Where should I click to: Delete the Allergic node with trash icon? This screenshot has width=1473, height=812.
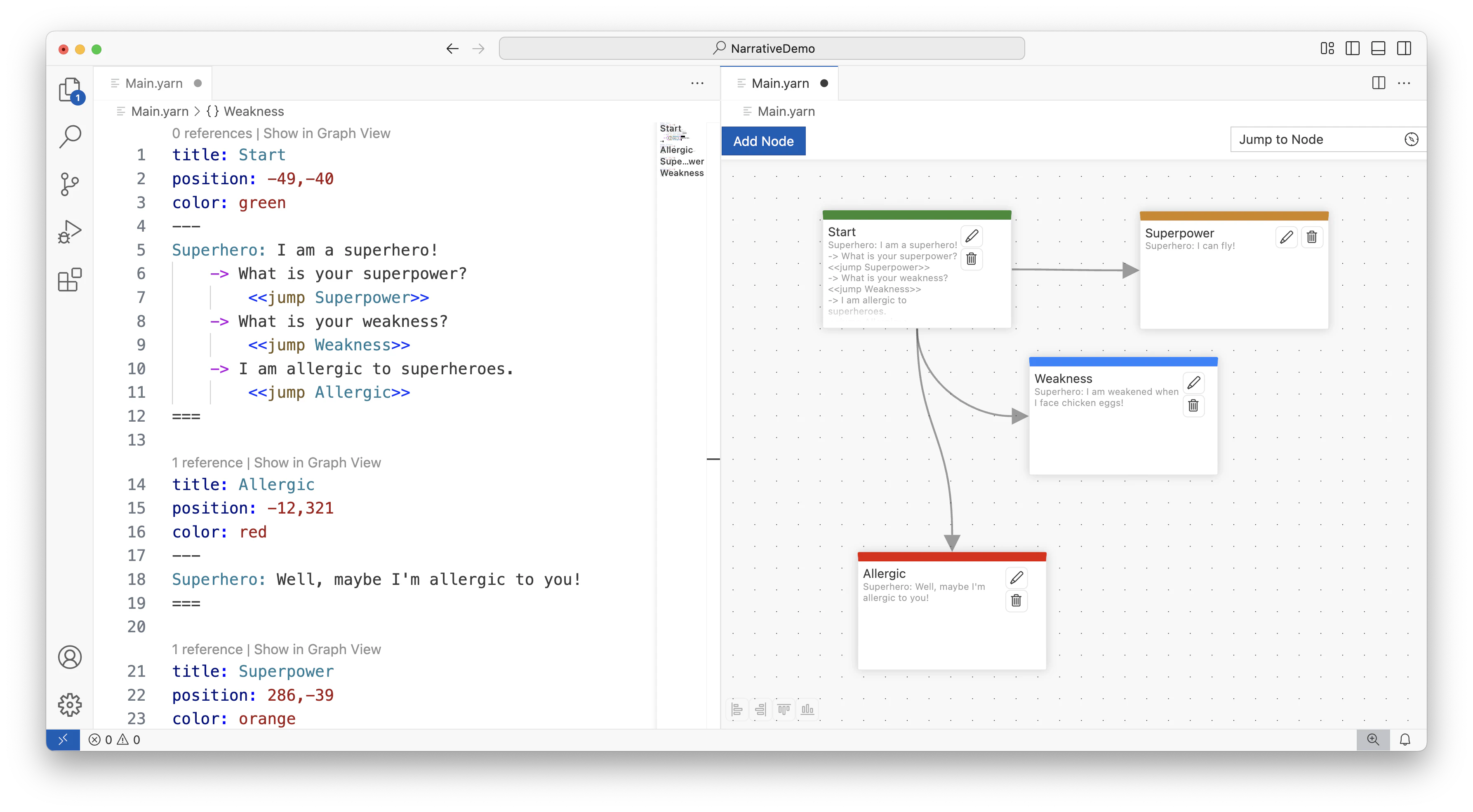pos(1016,601)
